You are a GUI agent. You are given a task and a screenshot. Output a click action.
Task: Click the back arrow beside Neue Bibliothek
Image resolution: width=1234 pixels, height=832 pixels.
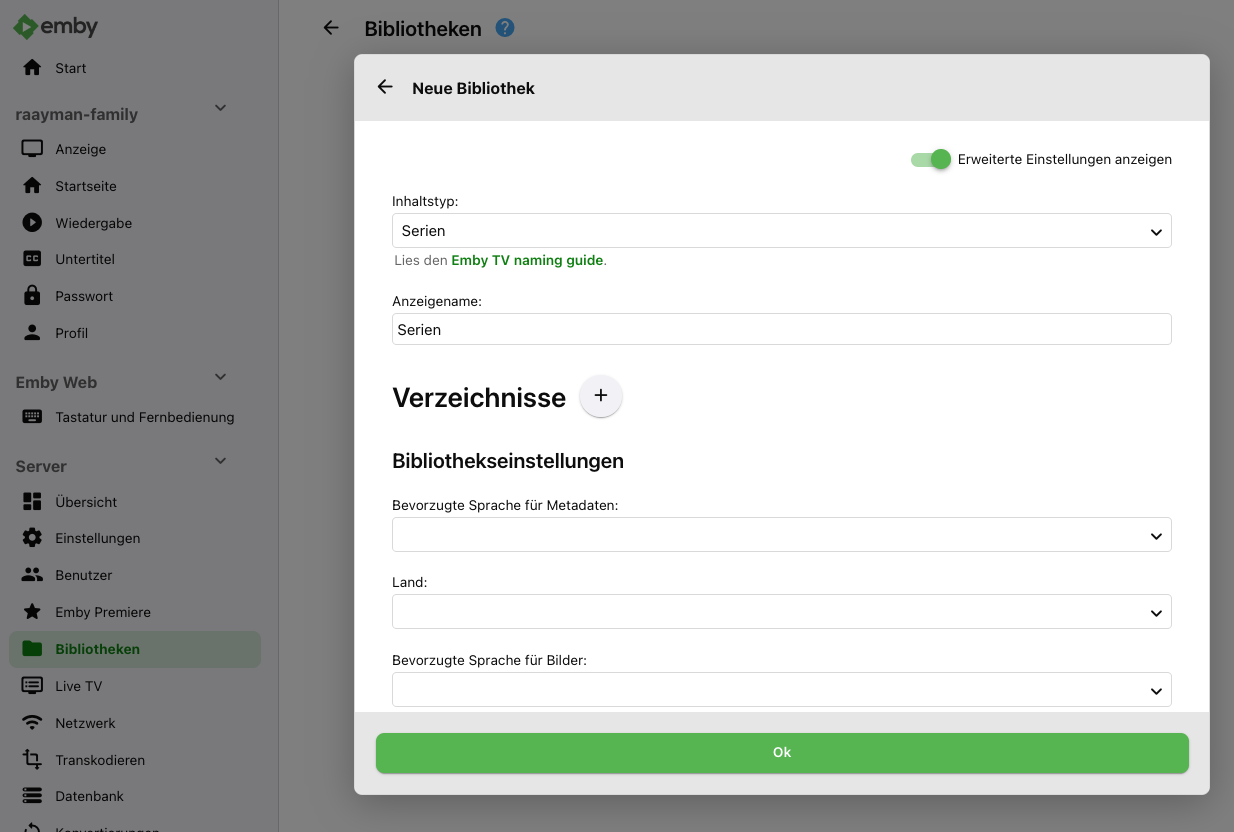[385, 88]
